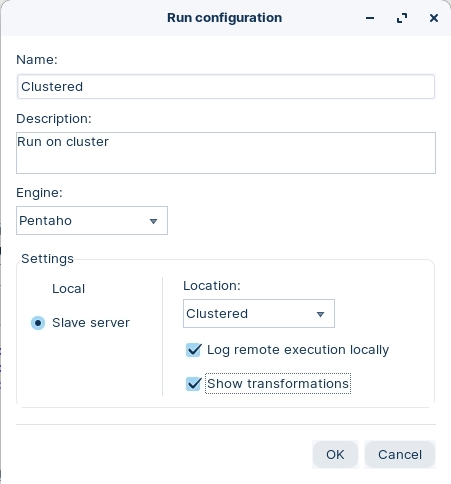Close the Run configuration dialog
451x484 pixels.
[x=434, y=18]
